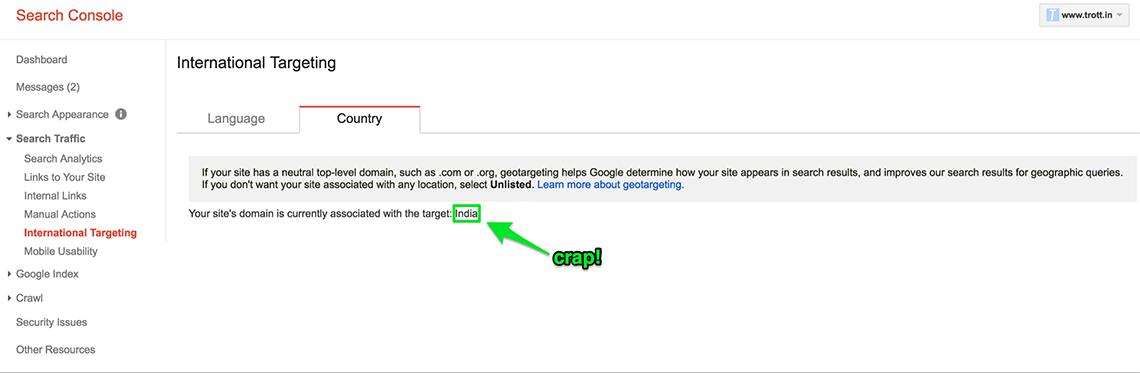Click the Search Appearance label text

63,115
